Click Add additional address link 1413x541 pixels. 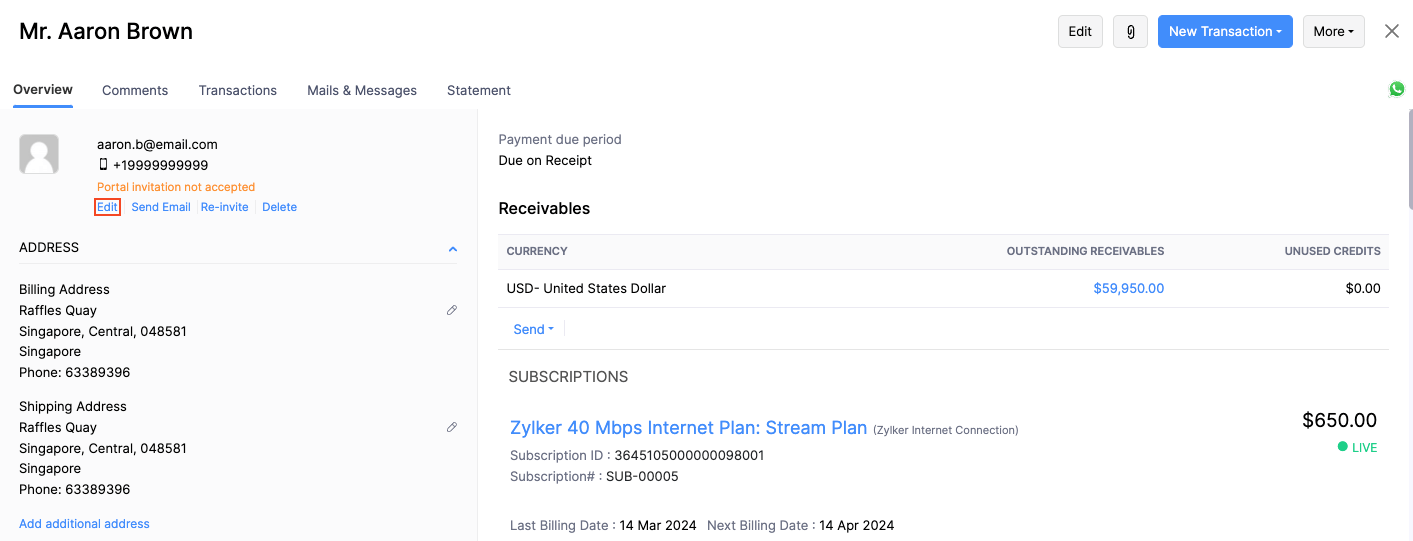click(84, 524)
